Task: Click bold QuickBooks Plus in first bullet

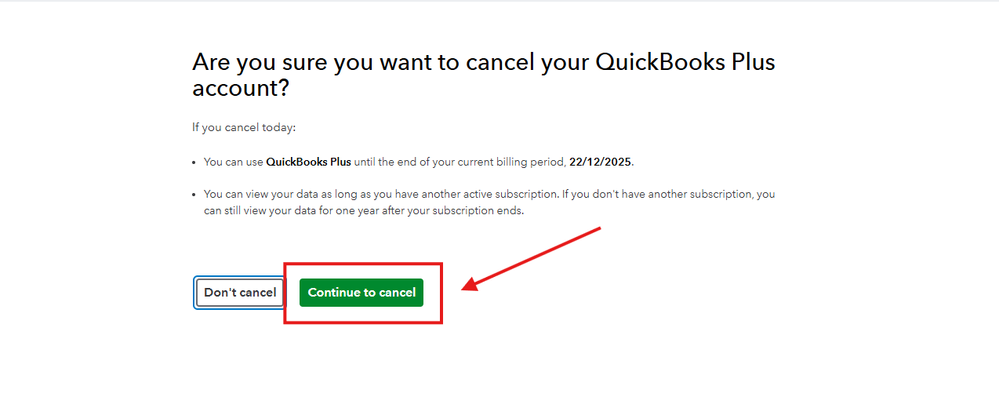Action: 308,161
